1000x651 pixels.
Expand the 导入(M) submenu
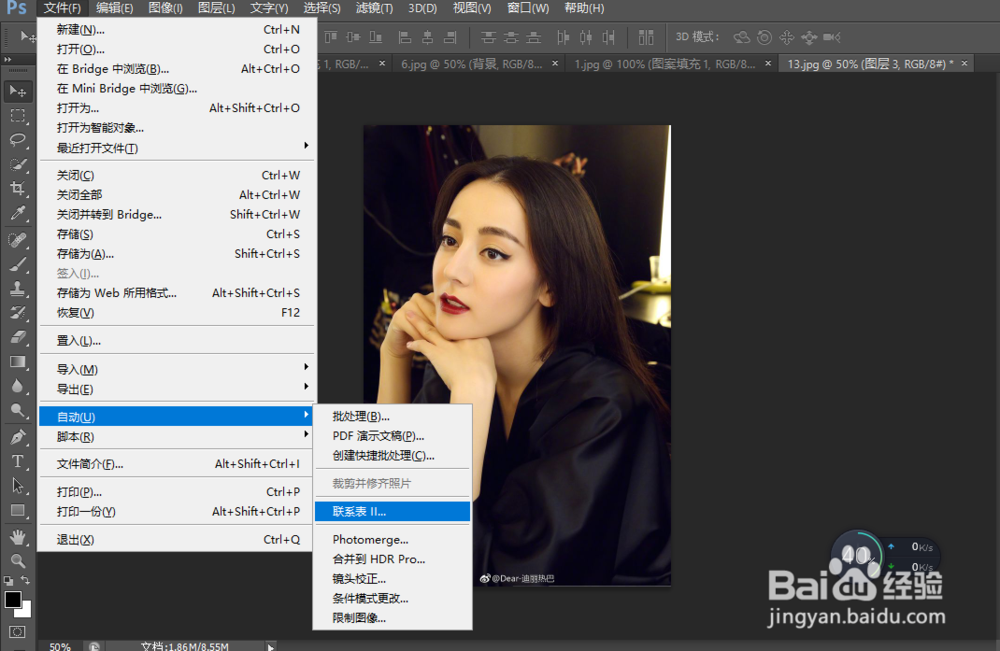177,369
